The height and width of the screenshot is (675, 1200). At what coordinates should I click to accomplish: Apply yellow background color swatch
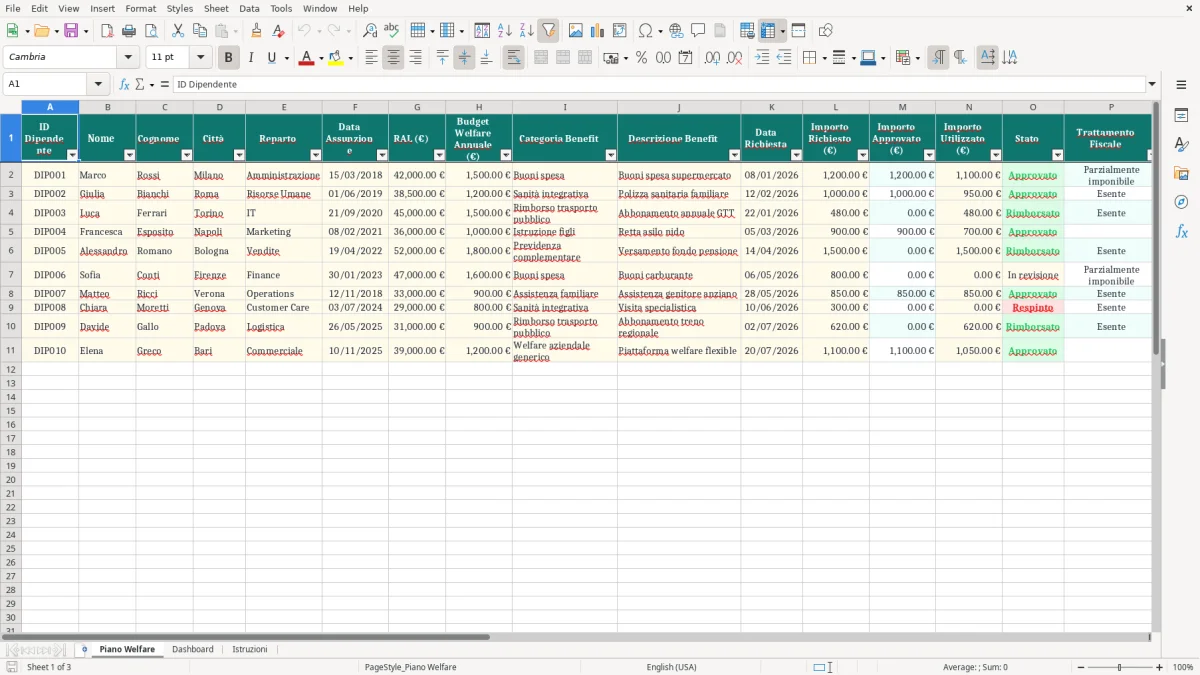pos(336,58)
